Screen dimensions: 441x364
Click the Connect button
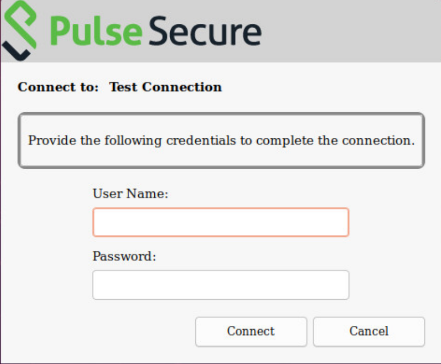tap(251, 332)
